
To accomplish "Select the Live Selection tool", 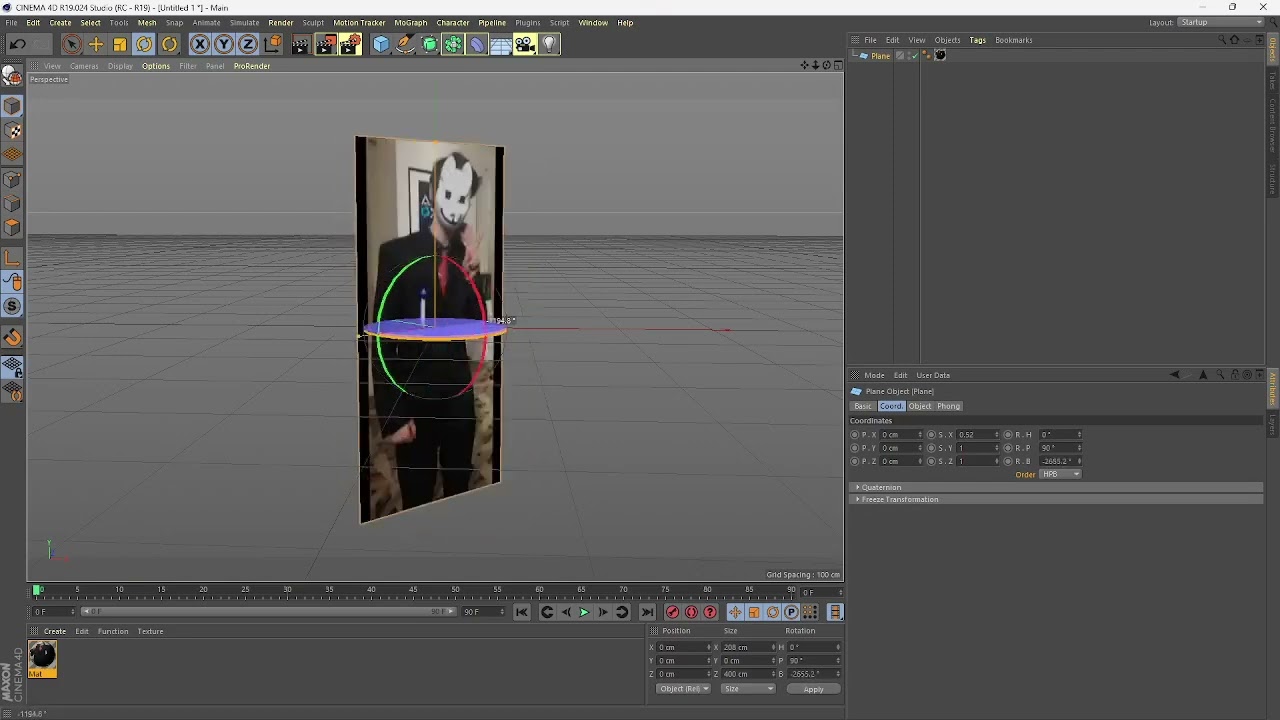I will point(71,44).
